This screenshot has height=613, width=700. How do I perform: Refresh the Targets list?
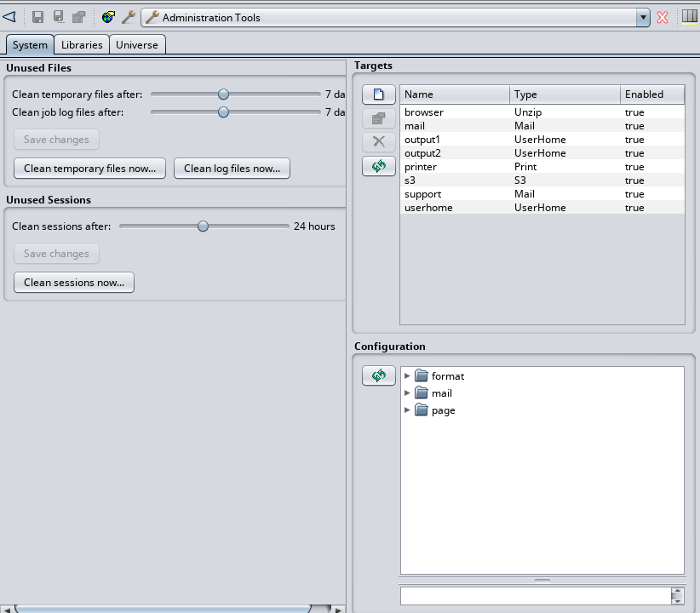point(379,166)
